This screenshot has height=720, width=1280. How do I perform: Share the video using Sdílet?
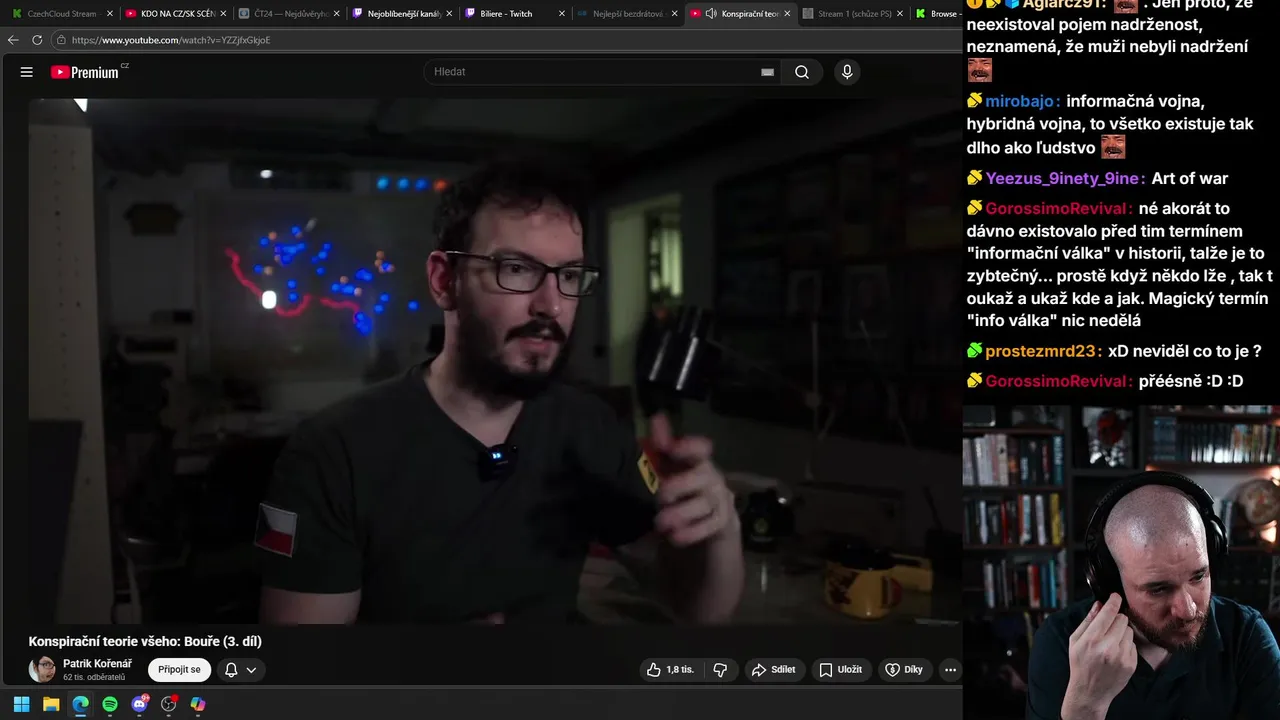coord(774,670)
